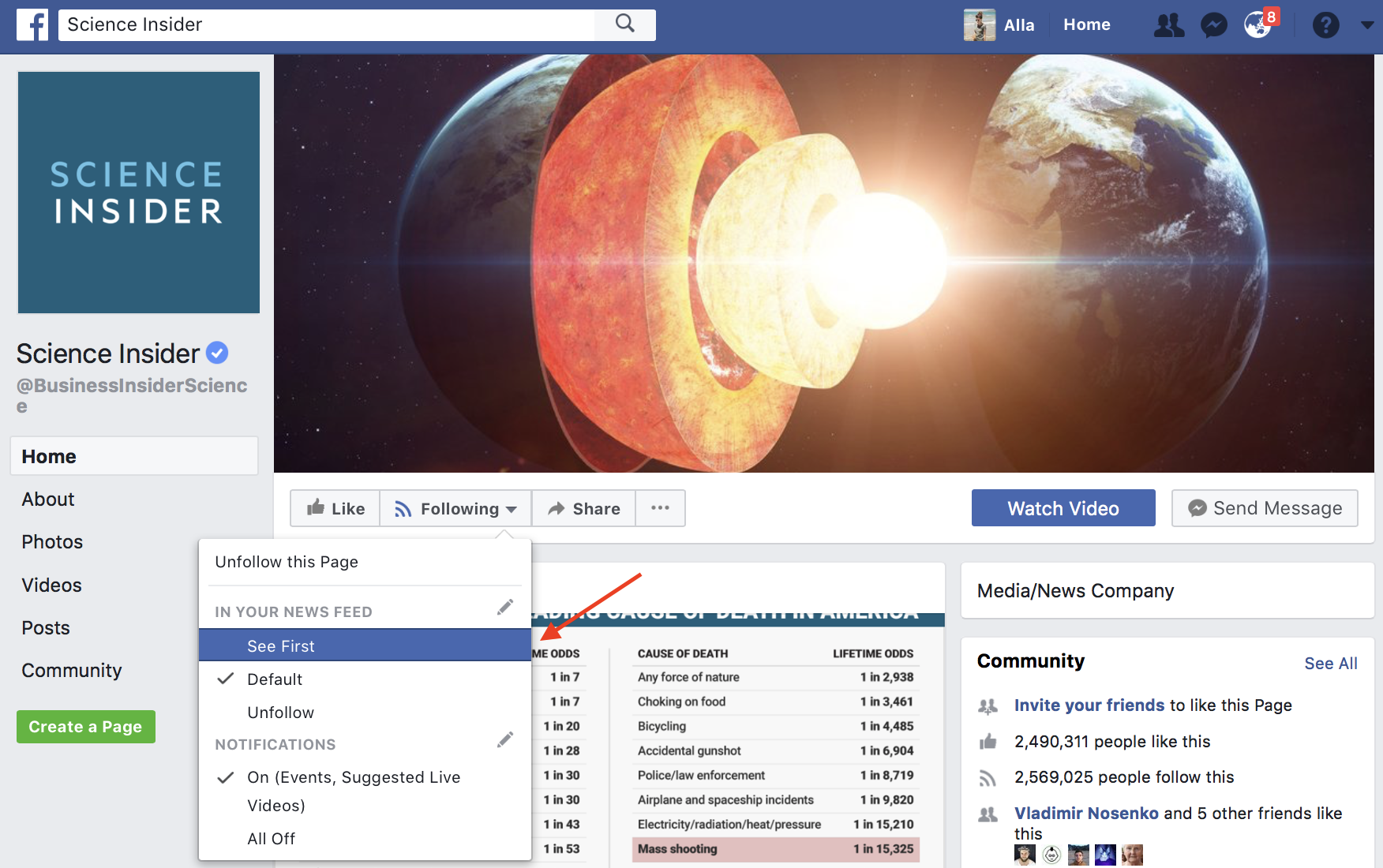Image resolution: width=1383 pixels, height=868 pixels.
Task: Click the 2,569,025 people follow this text
Action: tap(1124, 777)
